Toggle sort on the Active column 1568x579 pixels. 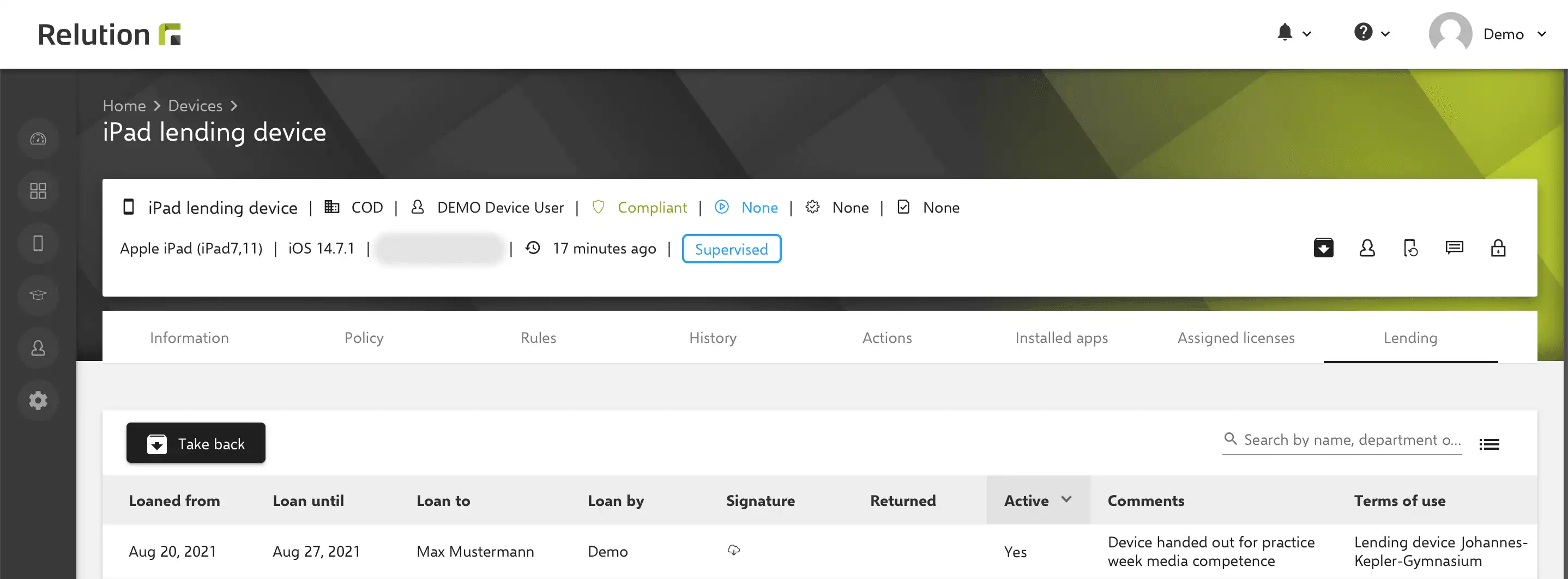(1038, 500)
